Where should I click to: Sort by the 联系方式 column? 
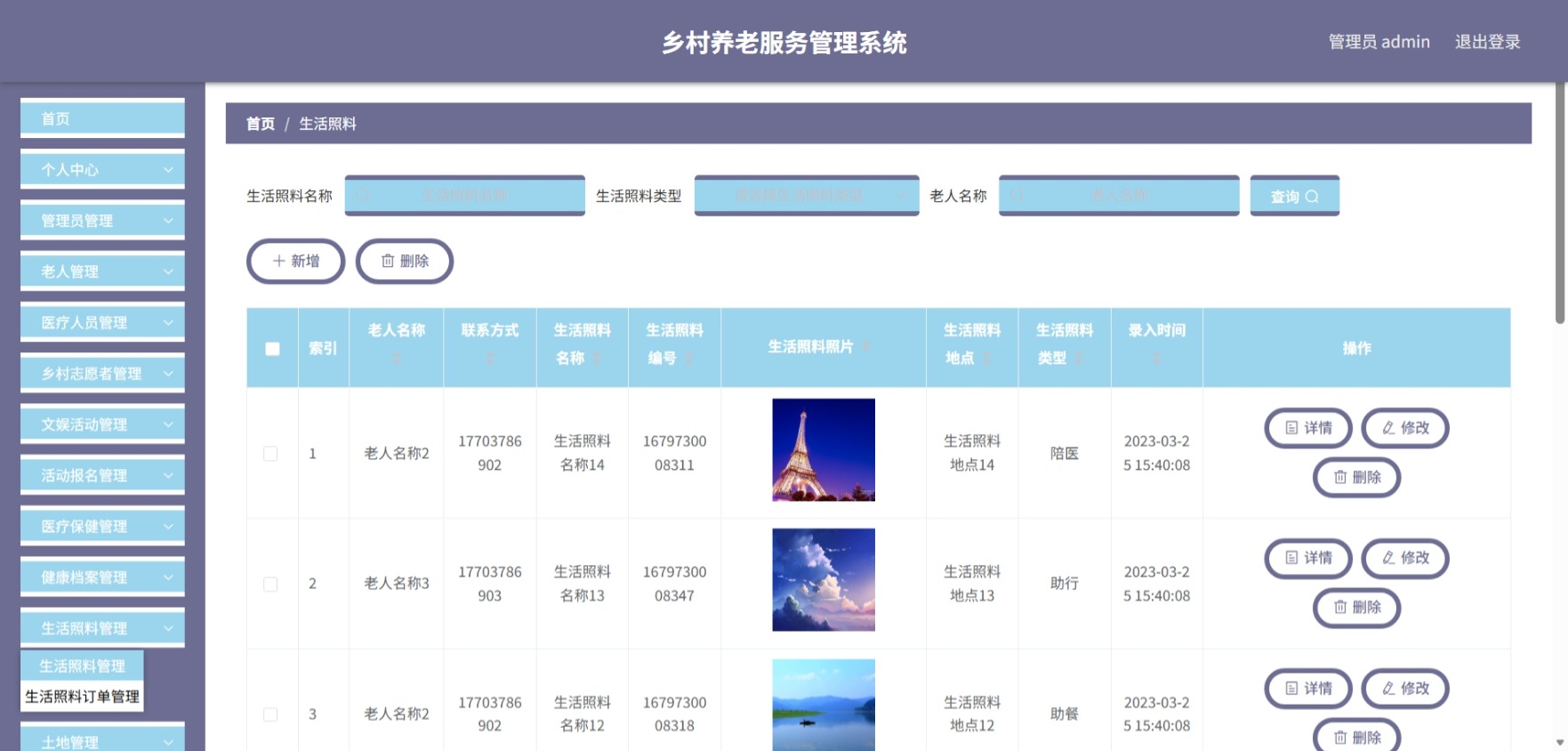tap(490, 359)
